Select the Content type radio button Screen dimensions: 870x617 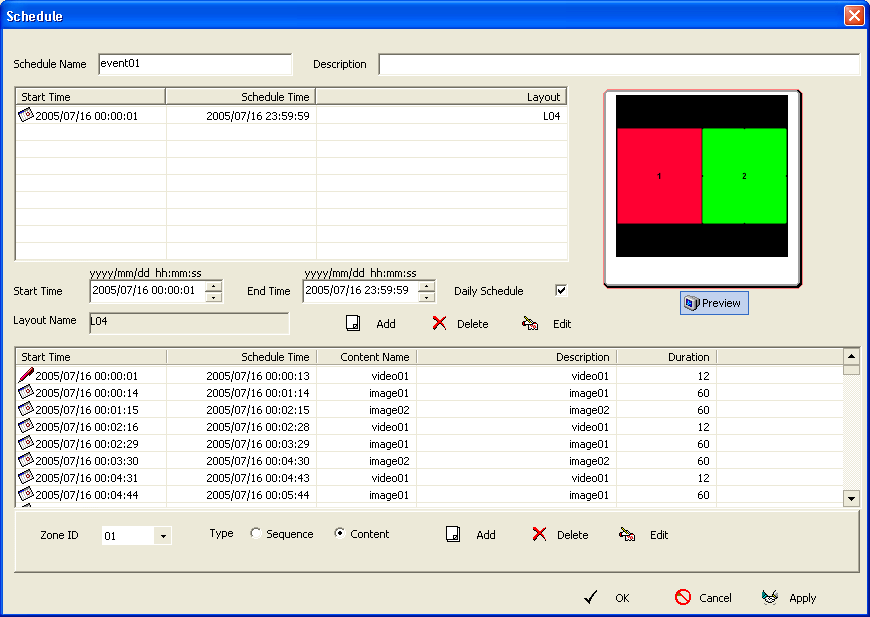340,533
